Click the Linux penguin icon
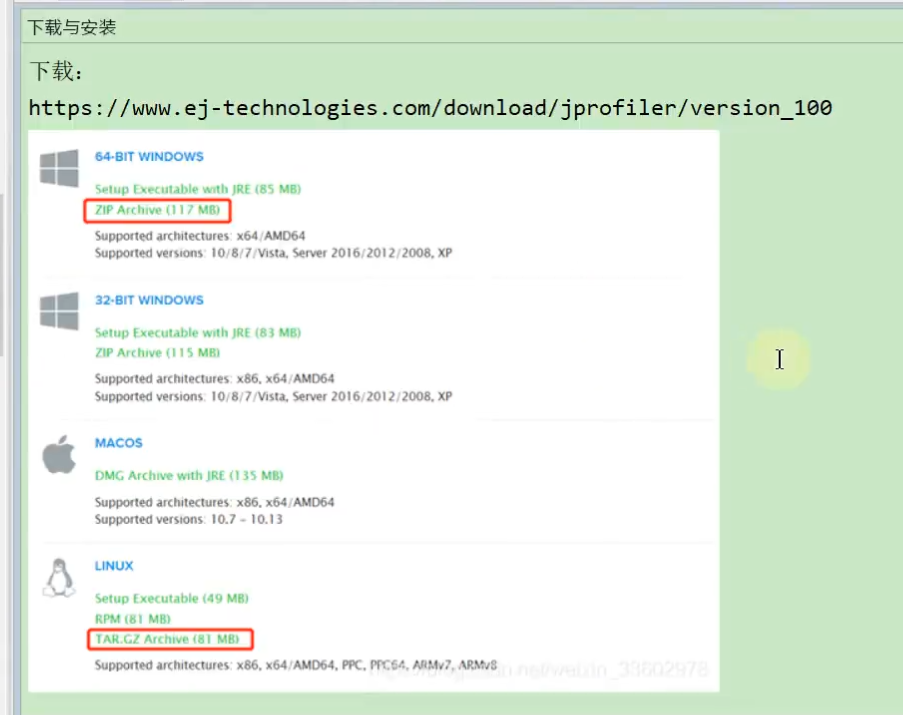 pos(59,577)
